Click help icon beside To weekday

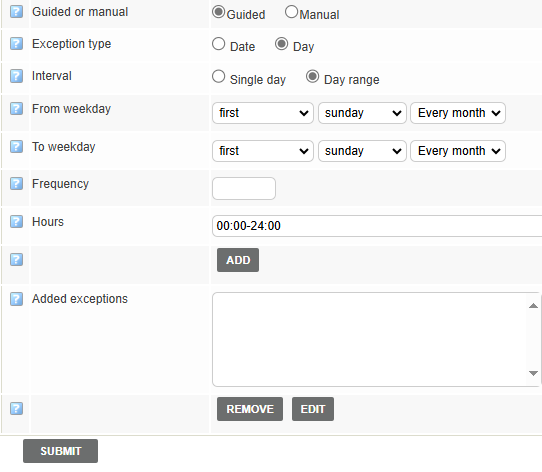click(x=16, y=146)
